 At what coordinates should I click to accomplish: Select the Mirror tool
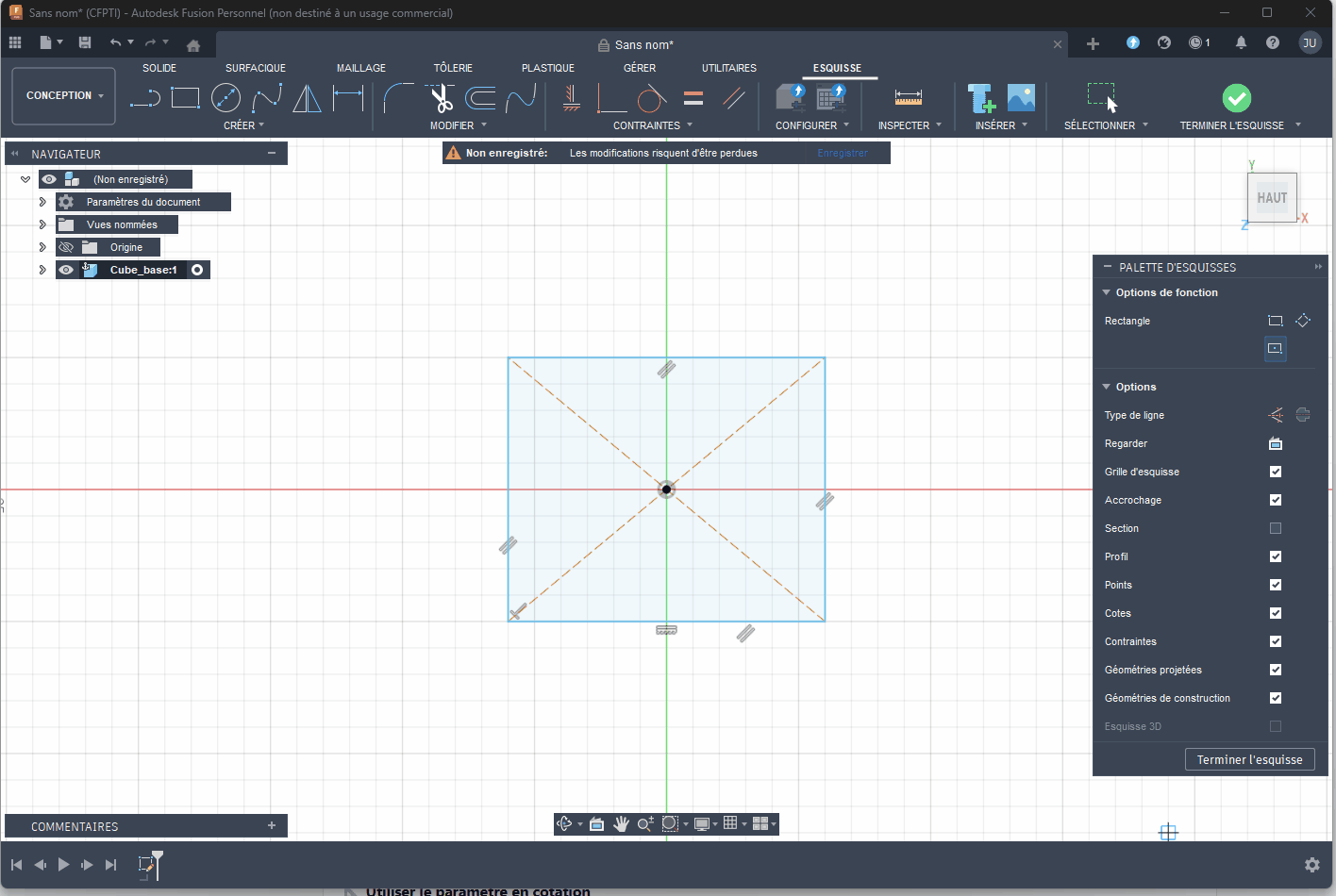307,97
